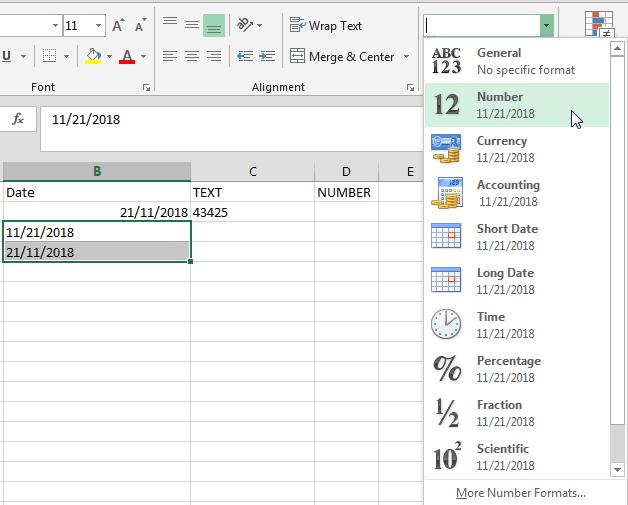Open the font name dropdown arrow
Screen dimensions: 628x505
[x=55, y=26]
